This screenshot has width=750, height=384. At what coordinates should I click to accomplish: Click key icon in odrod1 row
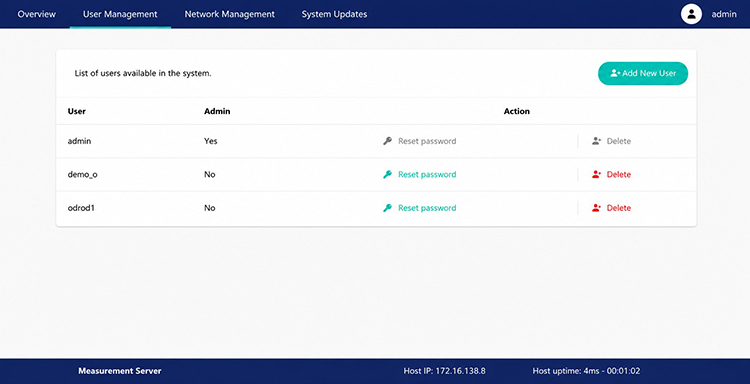(387, 208)
